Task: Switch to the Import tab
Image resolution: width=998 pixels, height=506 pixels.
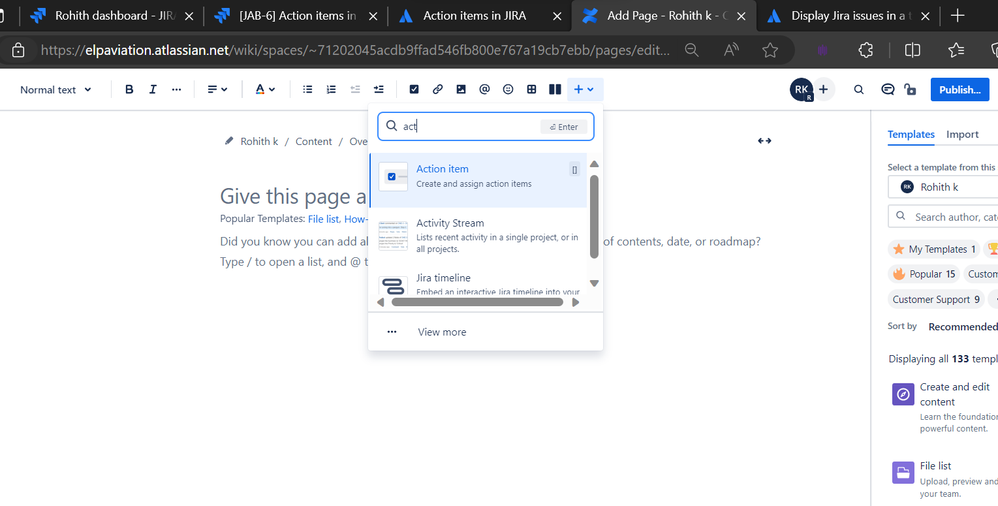Action: point(962,134)
